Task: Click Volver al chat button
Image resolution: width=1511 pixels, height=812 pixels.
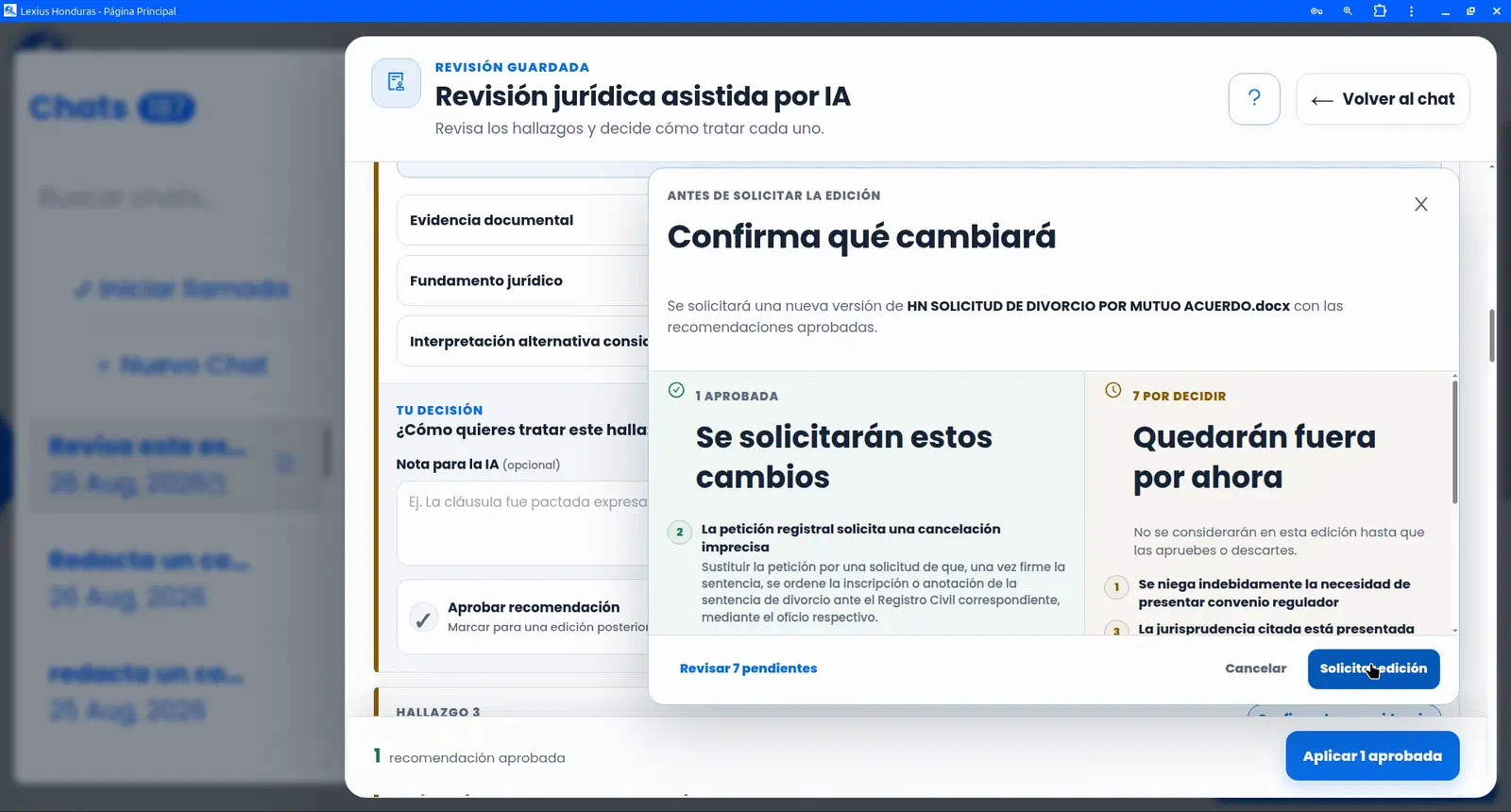Action: pos(1383,98)
